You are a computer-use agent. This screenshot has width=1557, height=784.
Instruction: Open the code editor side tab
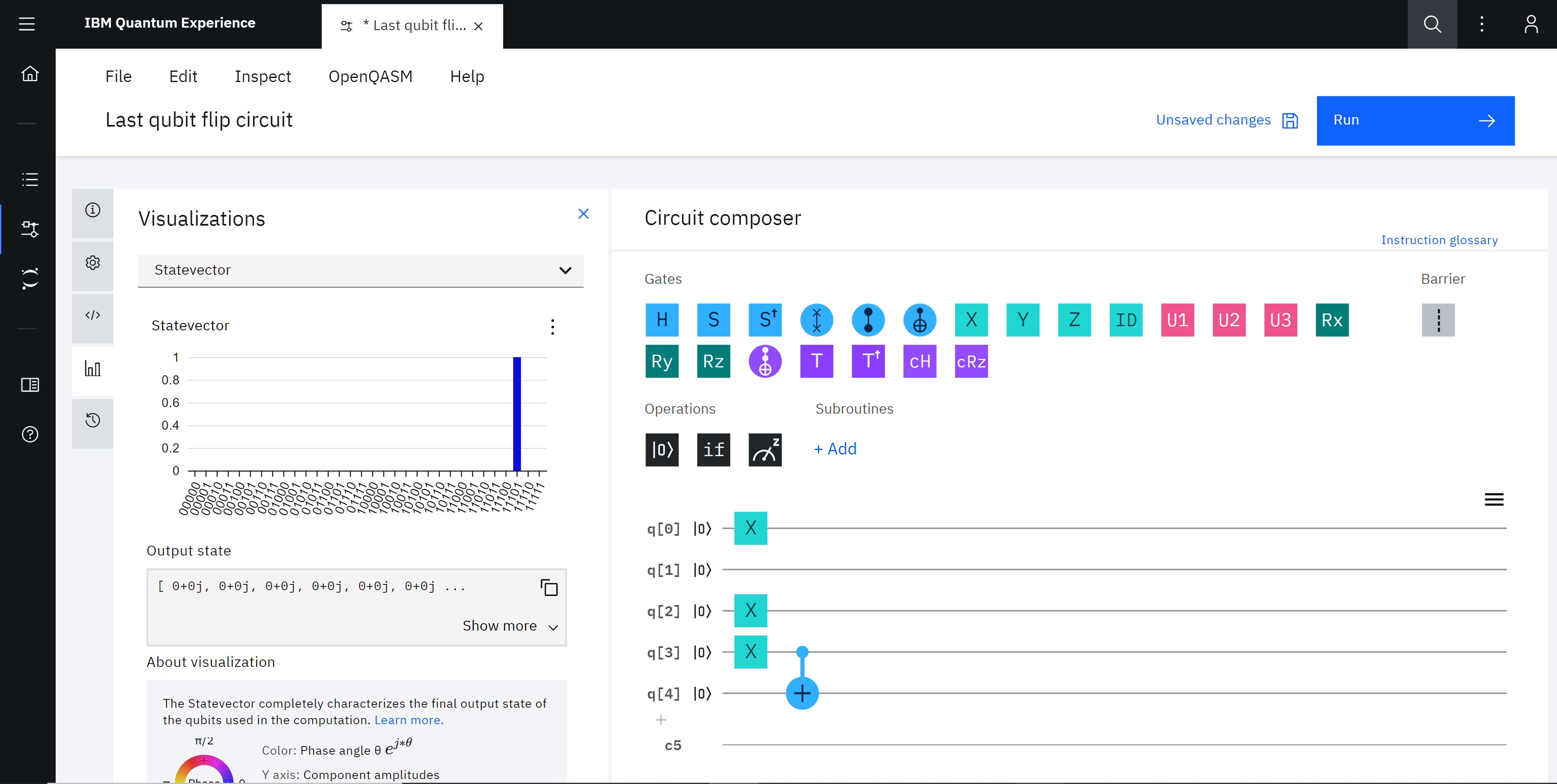pyautogui.click(x=92, y=315)
